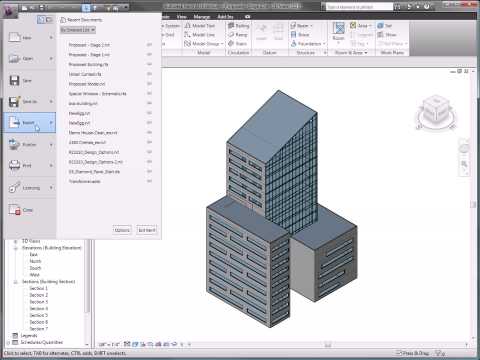The width and height of the screenshot is (480, 360).
Task: Pin the Proposed Model.rvt recent document
Action: 149,84
